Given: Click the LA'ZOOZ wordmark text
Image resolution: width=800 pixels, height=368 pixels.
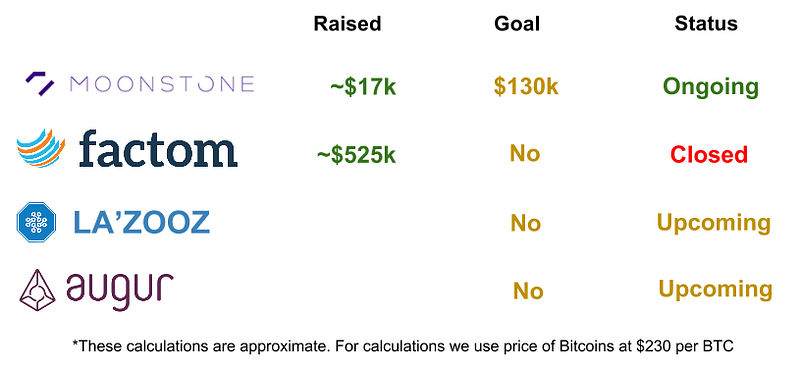Looking at the screenshot, I should pos(142,223).
